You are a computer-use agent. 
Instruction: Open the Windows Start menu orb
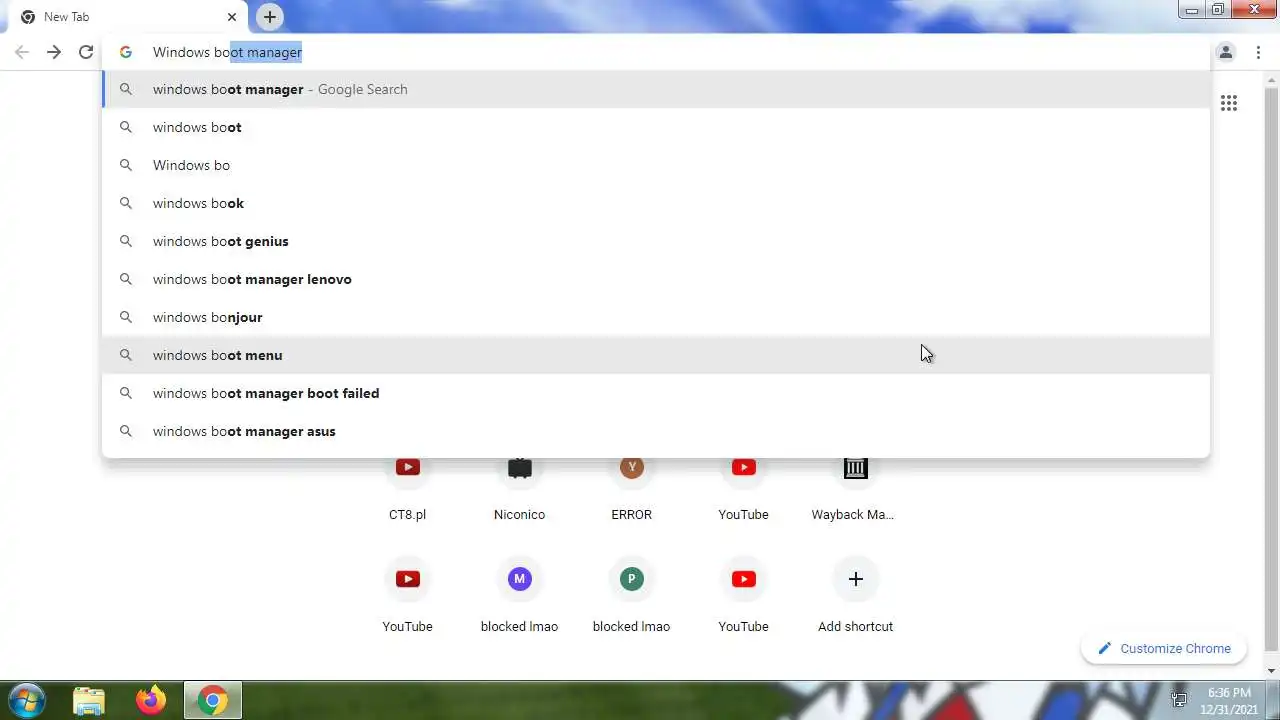tap(26, 700)
